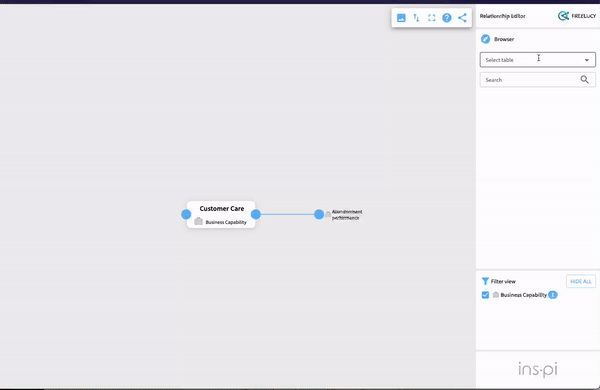Click the Relationship Editor title
The width and height of the screenshot is (600, 390).
click(502, 16)
